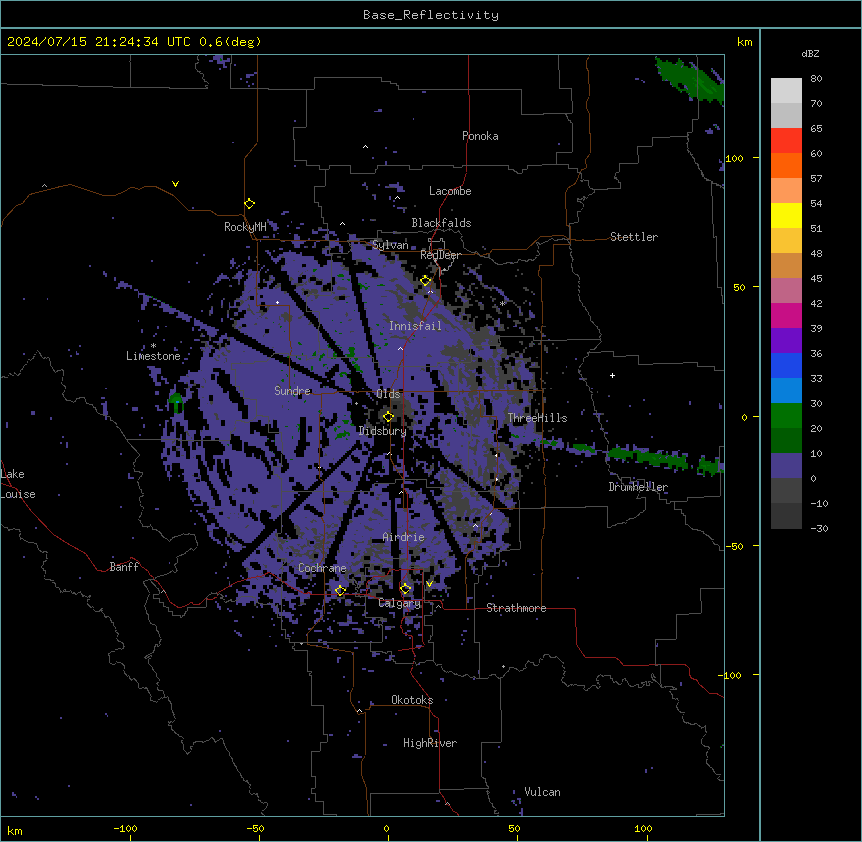The width and height of the screenshot is (862, 842).
Task: Select the Calgary label
Action: [400, 603]
